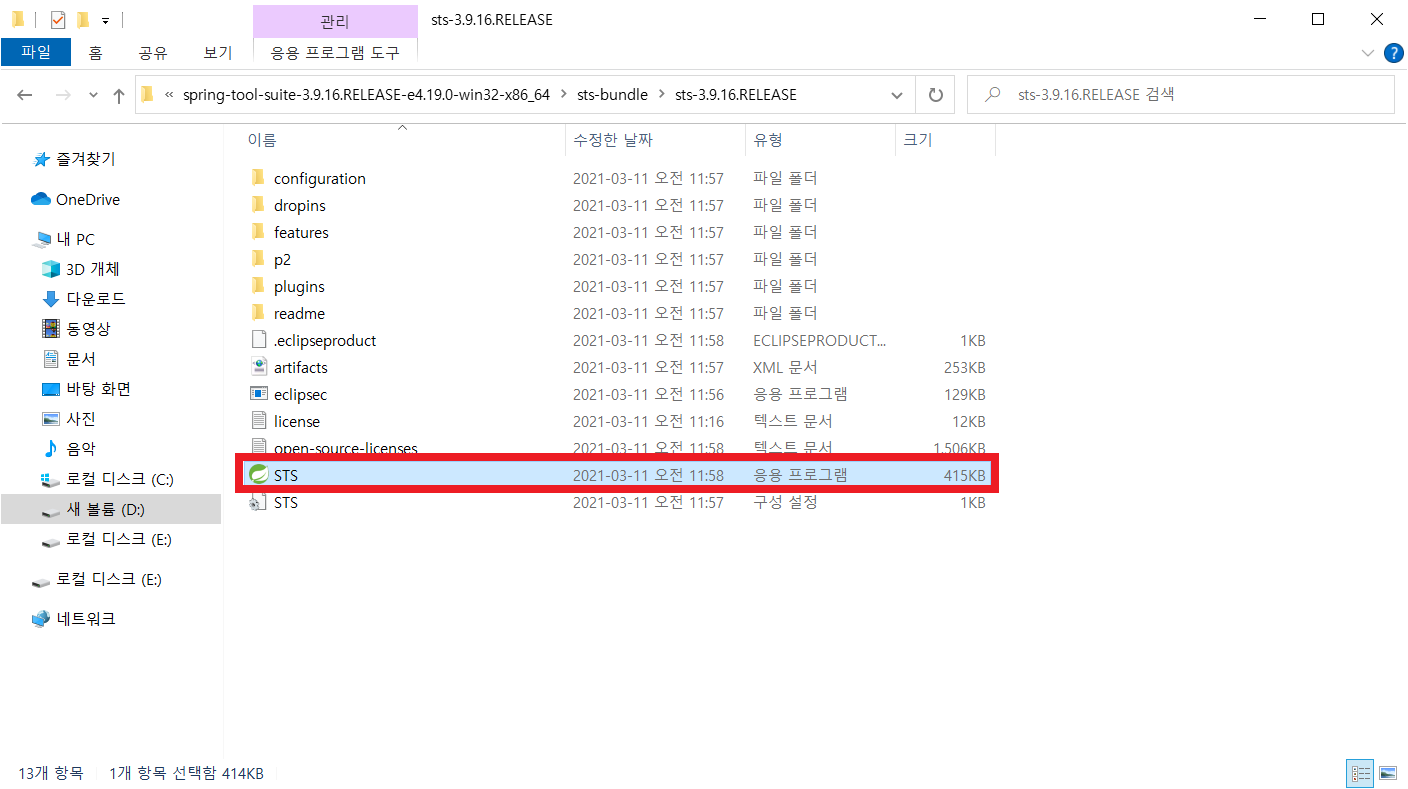Viewport: 1408px width, 789px height.
Task: Switch to large icons view layout
Action: coord(1387,773)
